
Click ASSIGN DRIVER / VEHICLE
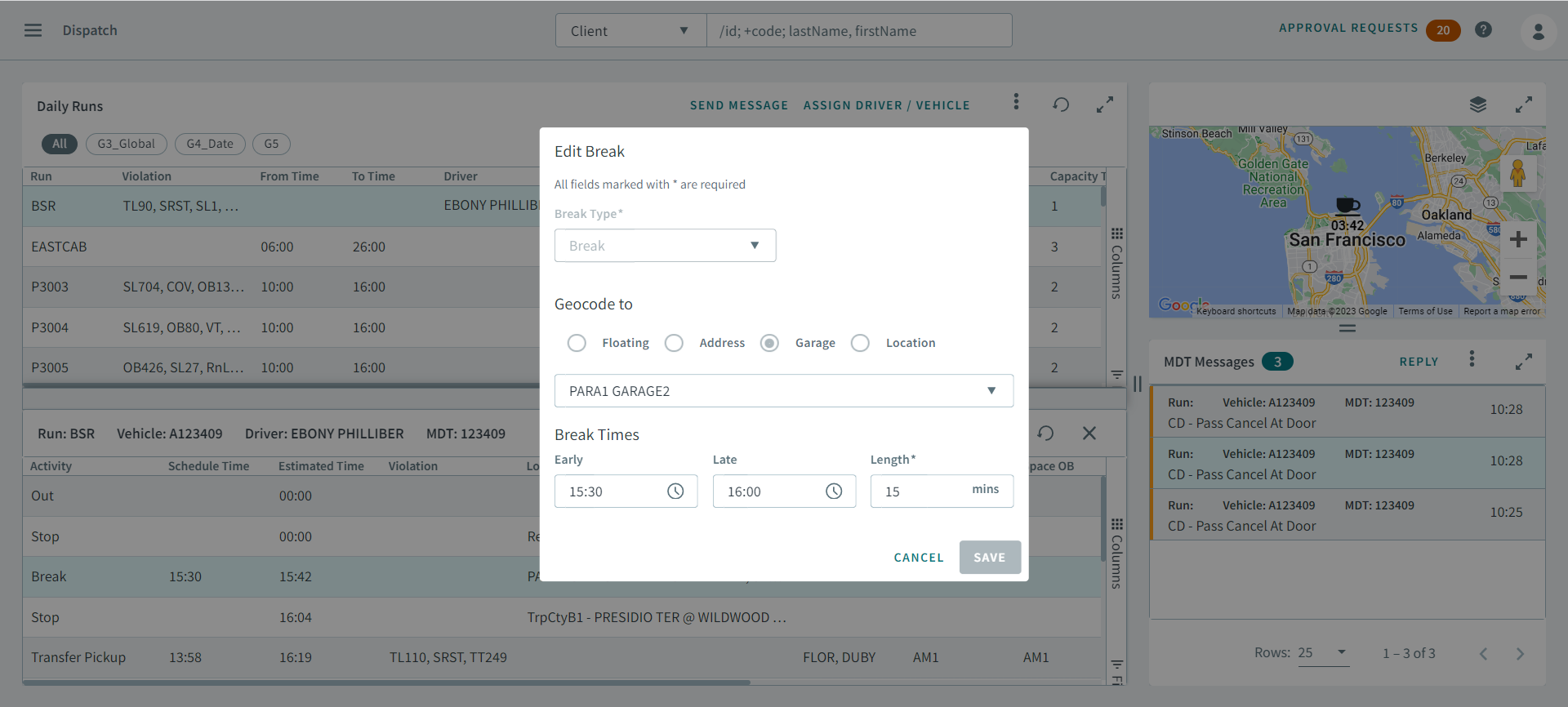pos(887,105)
